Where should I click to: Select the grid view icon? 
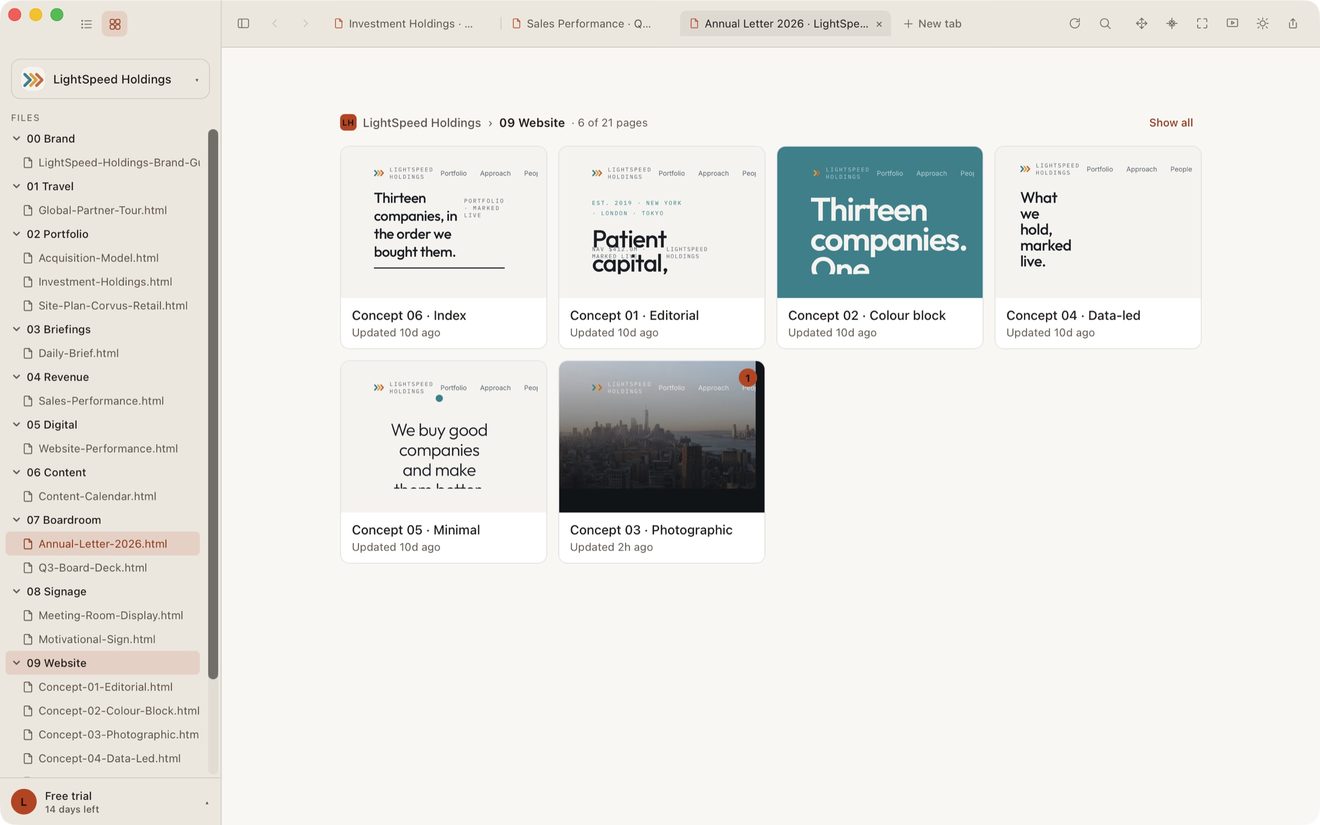(115, 24)
